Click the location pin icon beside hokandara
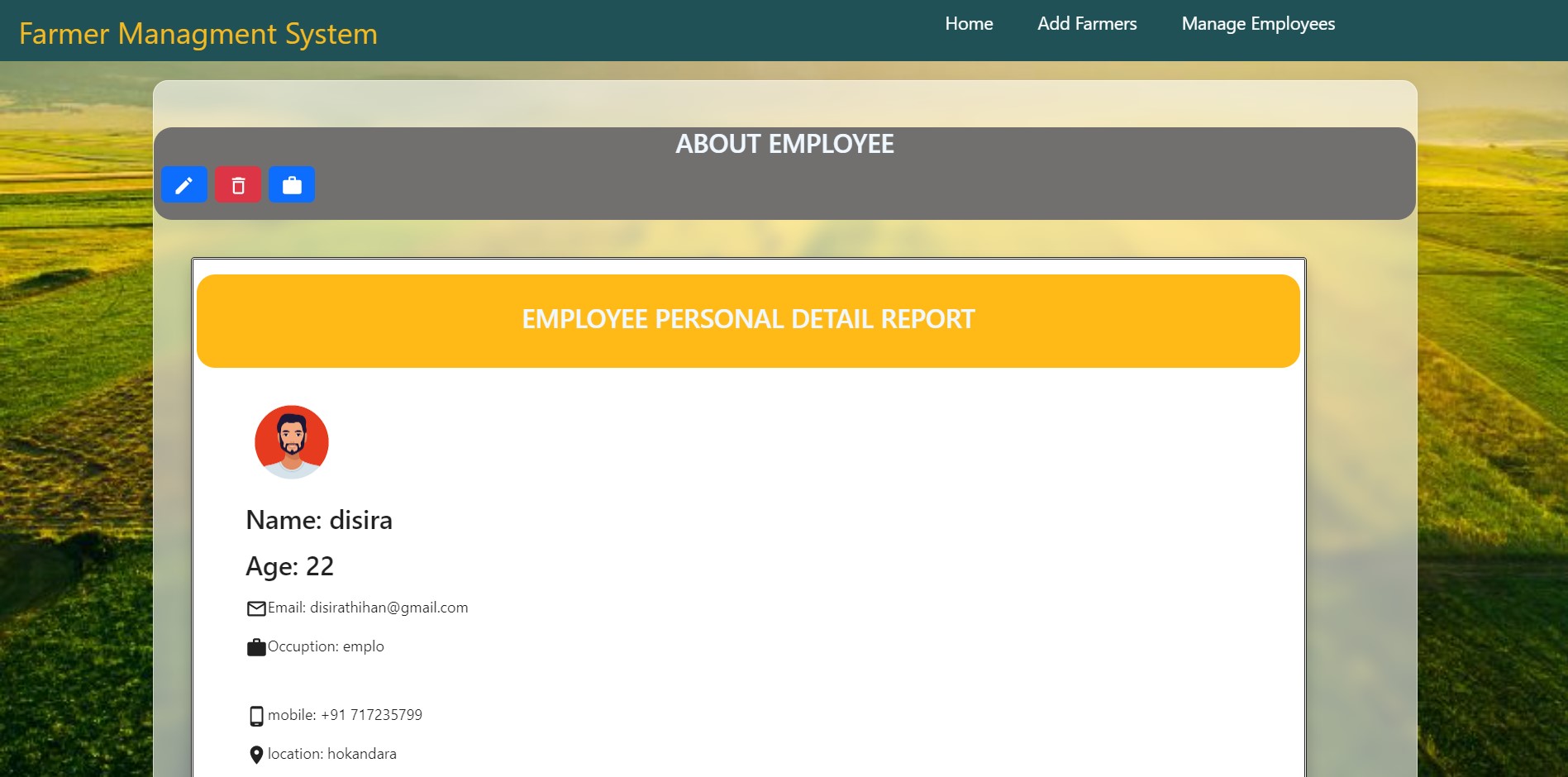Image resolution: width=1568 pixels, height=777 pixels. click(x=255, y=754)
